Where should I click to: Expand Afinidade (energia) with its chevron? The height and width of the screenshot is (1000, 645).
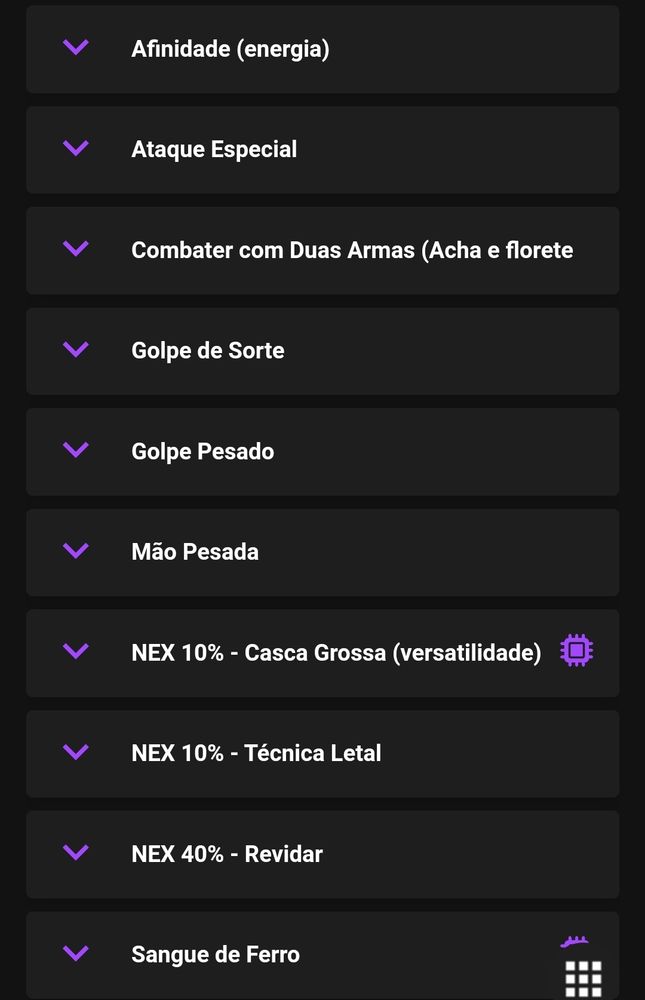[x=76, y=47]
